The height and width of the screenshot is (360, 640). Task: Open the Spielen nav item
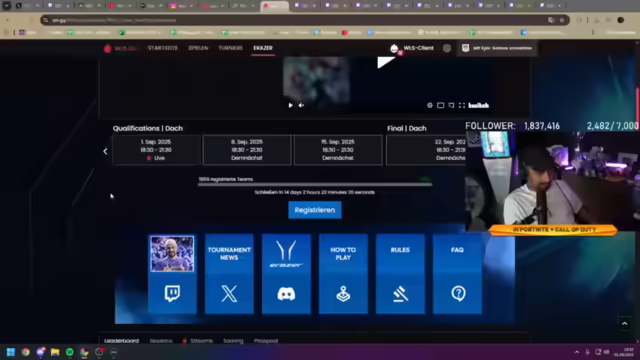point(198,48)
